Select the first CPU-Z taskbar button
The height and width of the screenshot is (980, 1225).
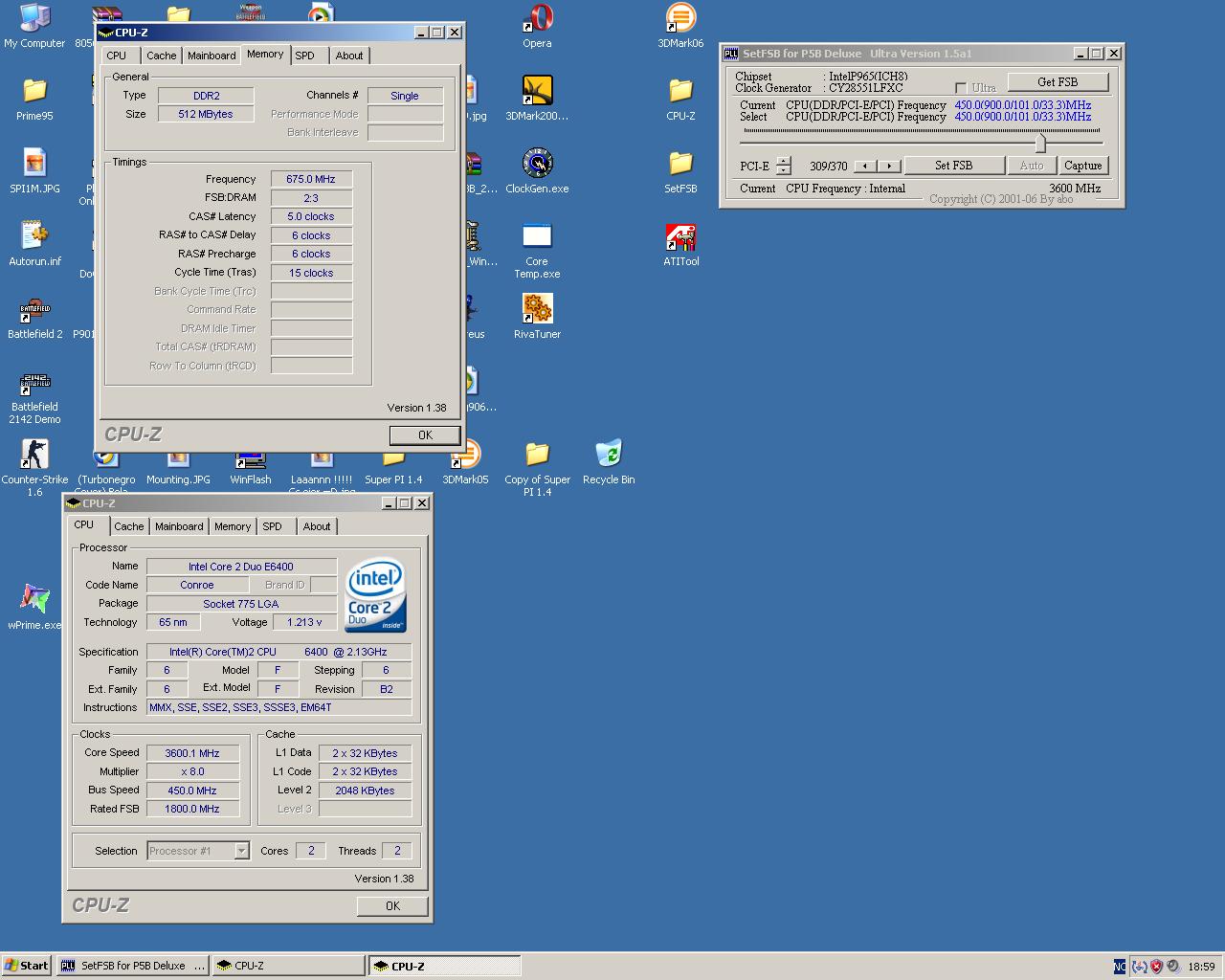[x=288, y=966]
